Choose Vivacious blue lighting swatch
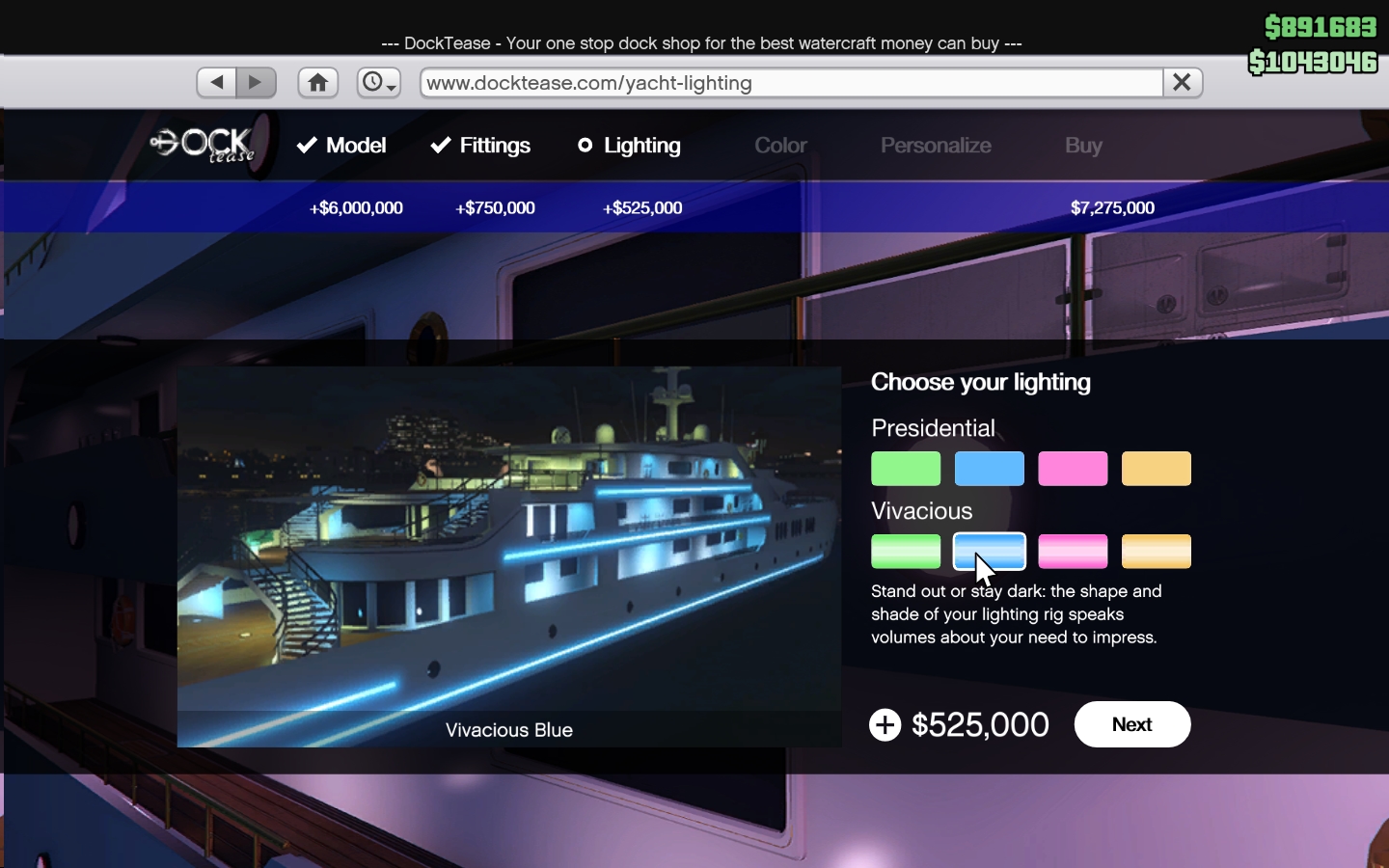This screenshot has width=1389, height=868. (990, 552)
